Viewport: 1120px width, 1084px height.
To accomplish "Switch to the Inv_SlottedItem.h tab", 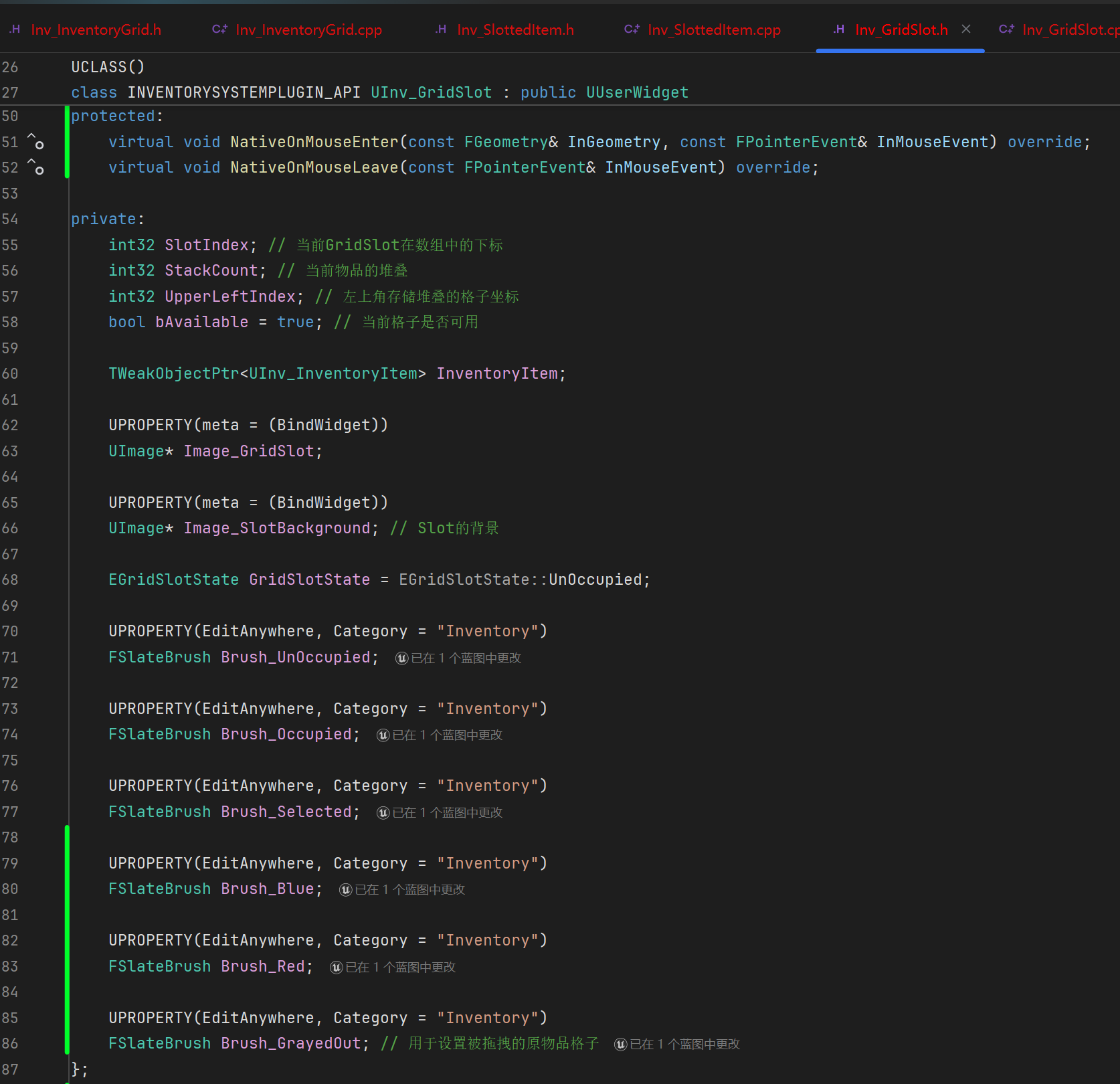I will click(x=505, y=29).
